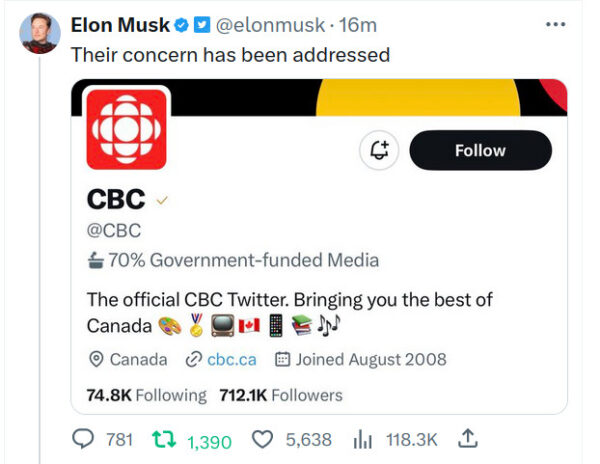Click the CBC red logo picture

point(127,129)
